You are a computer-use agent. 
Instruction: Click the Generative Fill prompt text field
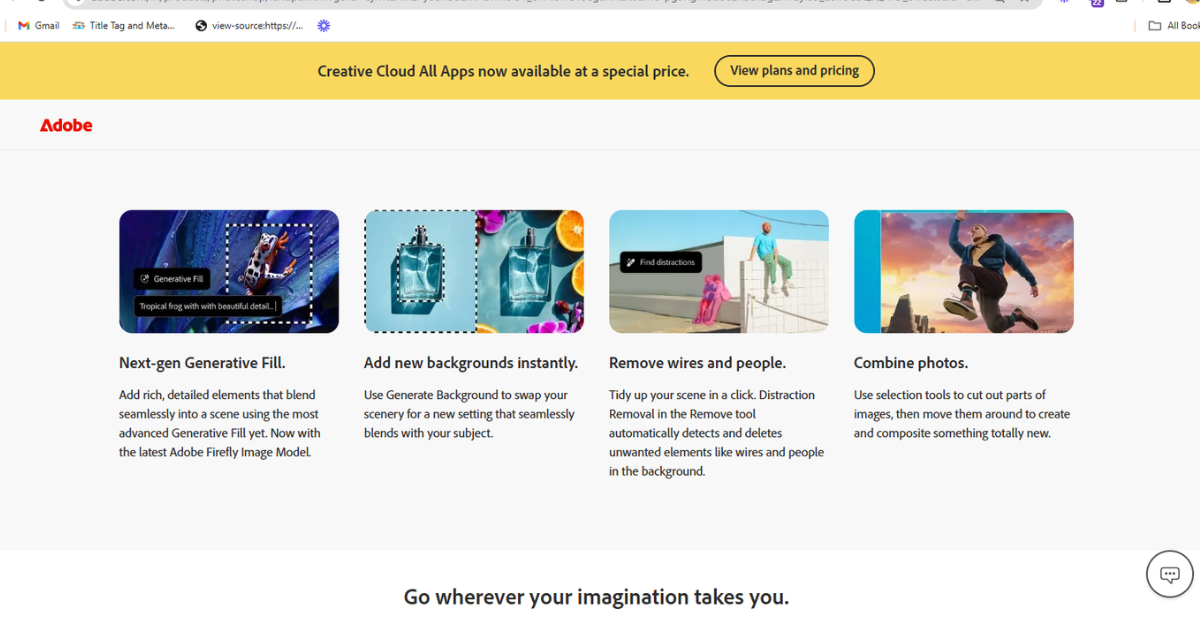point(208,307)
